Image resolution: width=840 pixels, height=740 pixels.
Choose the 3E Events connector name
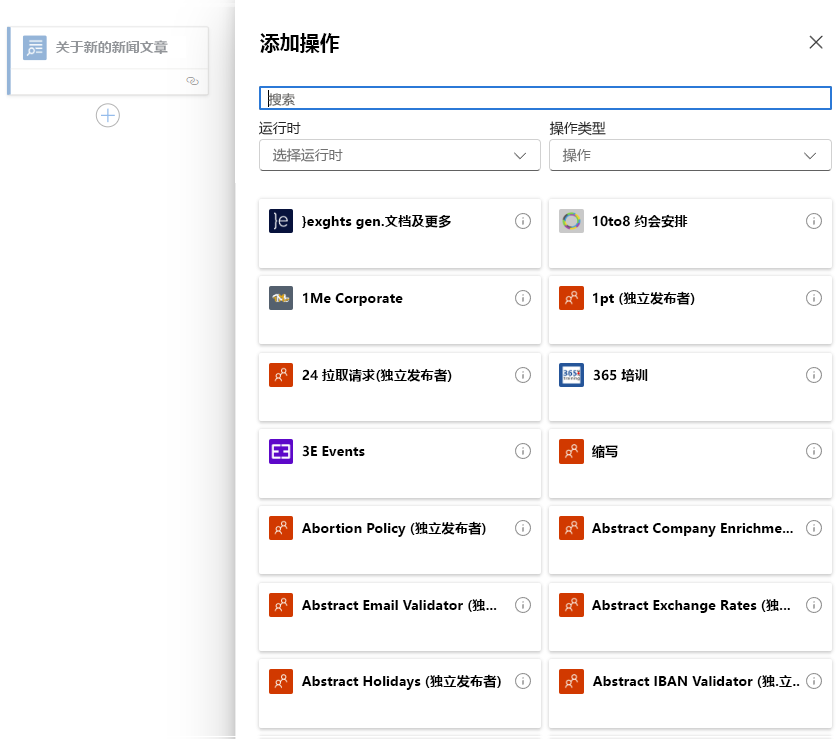333,452
